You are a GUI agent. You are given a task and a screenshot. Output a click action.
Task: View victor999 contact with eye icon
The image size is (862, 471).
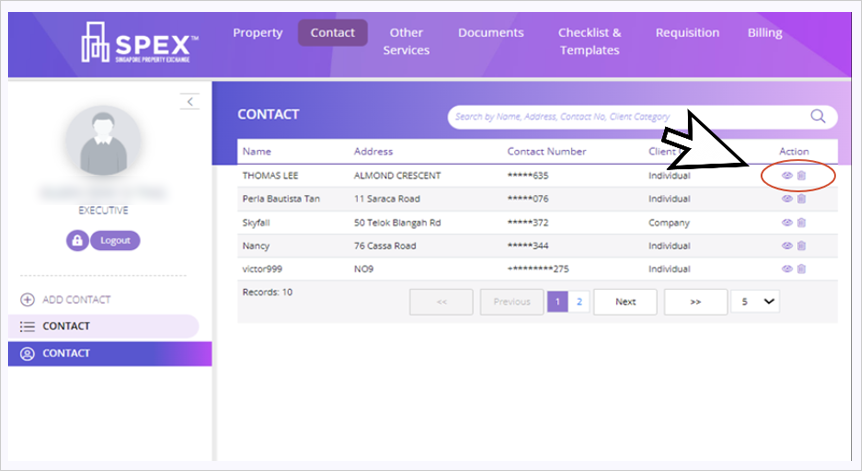click(x=787, y=269)
